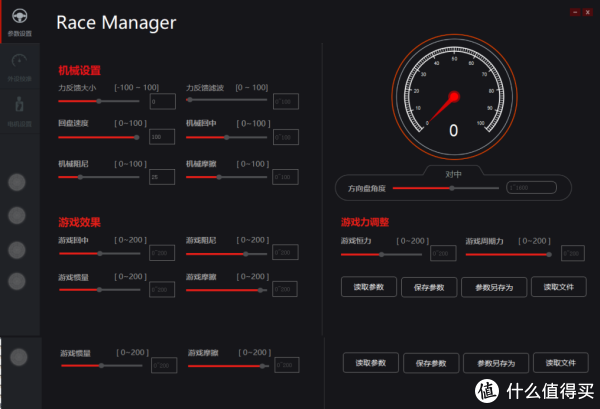
Task: Focus the 游戏回中 value input box
Action: pos(162,253)
